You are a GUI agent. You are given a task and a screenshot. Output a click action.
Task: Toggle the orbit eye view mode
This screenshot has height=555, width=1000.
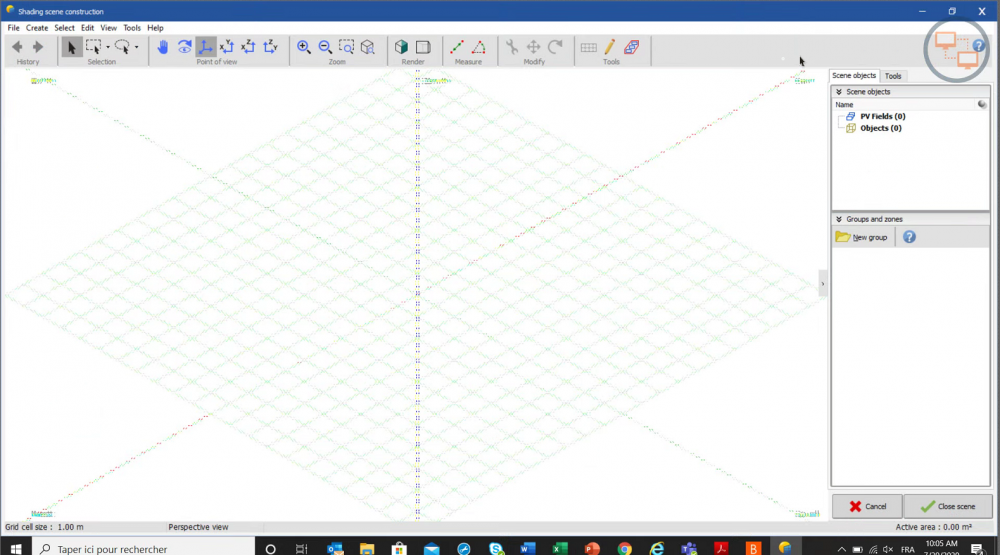pyautogui.click(x=185, y=47)
